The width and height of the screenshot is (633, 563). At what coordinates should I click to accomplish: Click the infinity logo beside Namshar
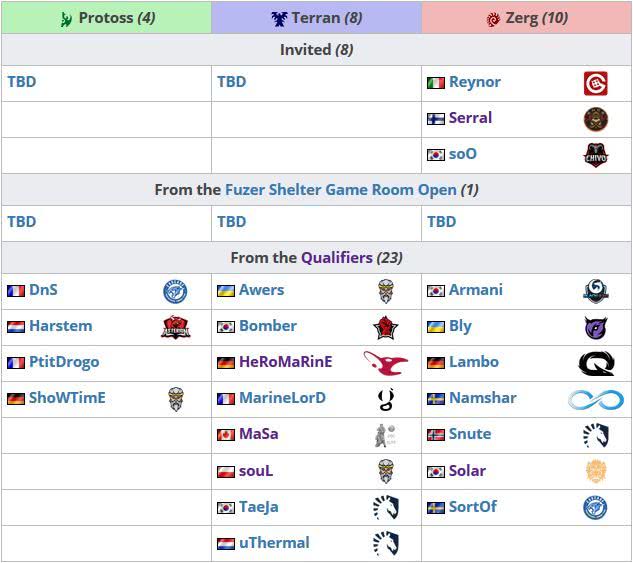[596, 399]
